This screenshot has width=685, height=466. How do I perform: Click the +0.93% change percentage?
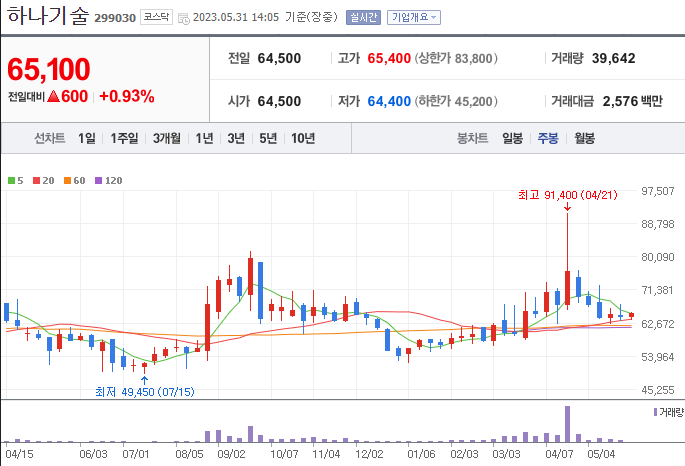(x=127, y=96)
